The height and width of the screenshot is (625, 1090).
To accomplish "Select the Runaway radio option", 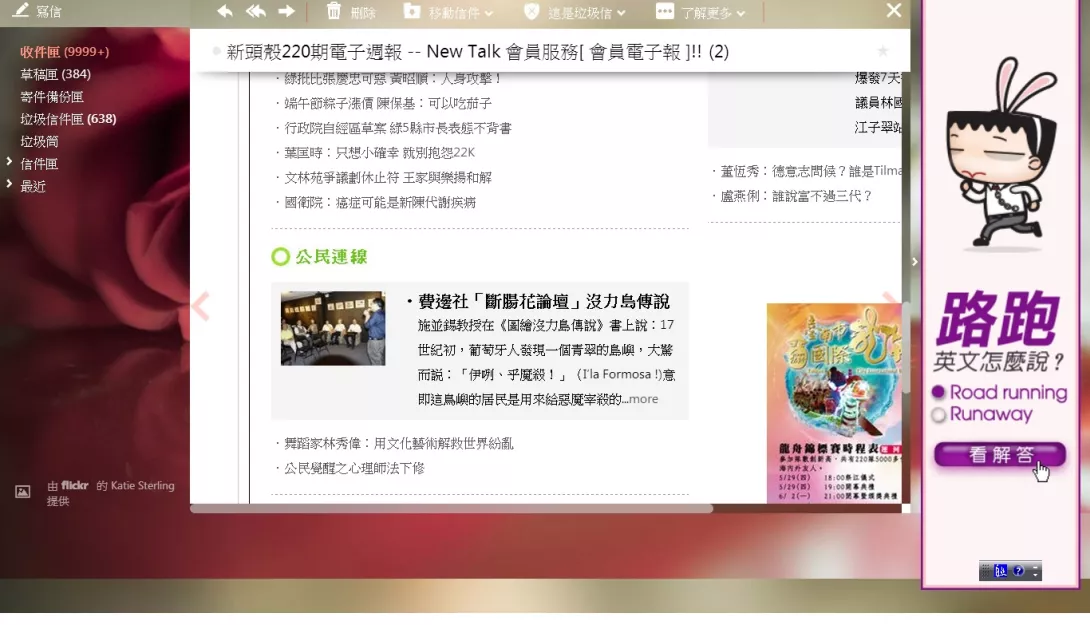I will 938,415.
